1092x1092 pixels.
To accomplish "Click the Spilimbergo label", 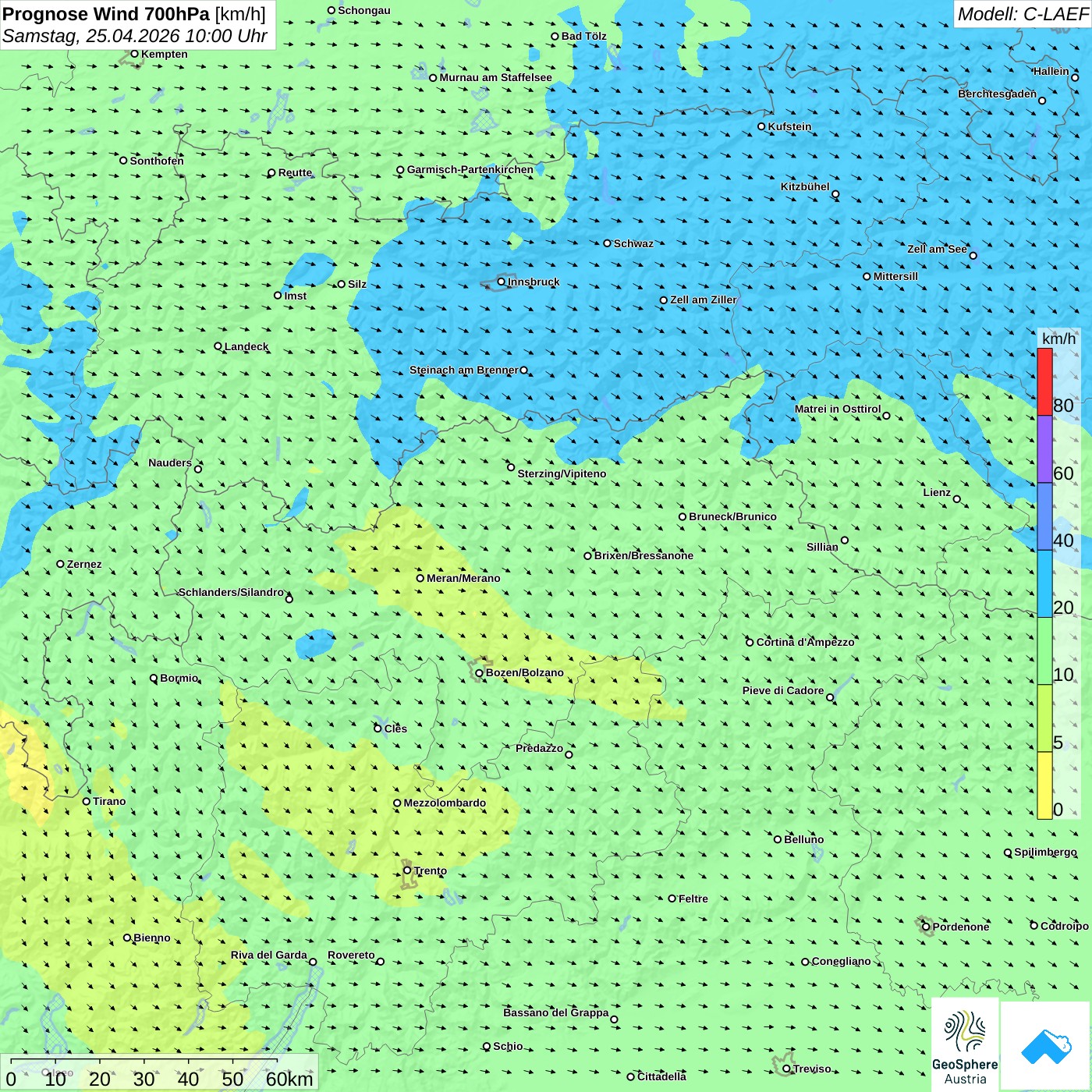I will [1045, 852].
